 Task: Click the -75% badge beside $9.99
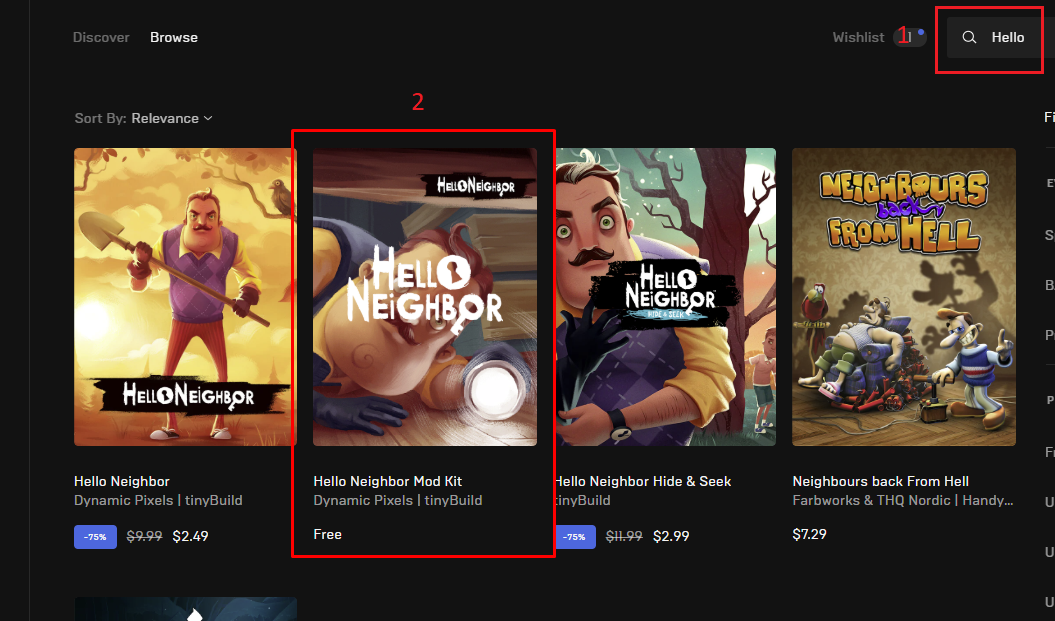tap(96, 537)
